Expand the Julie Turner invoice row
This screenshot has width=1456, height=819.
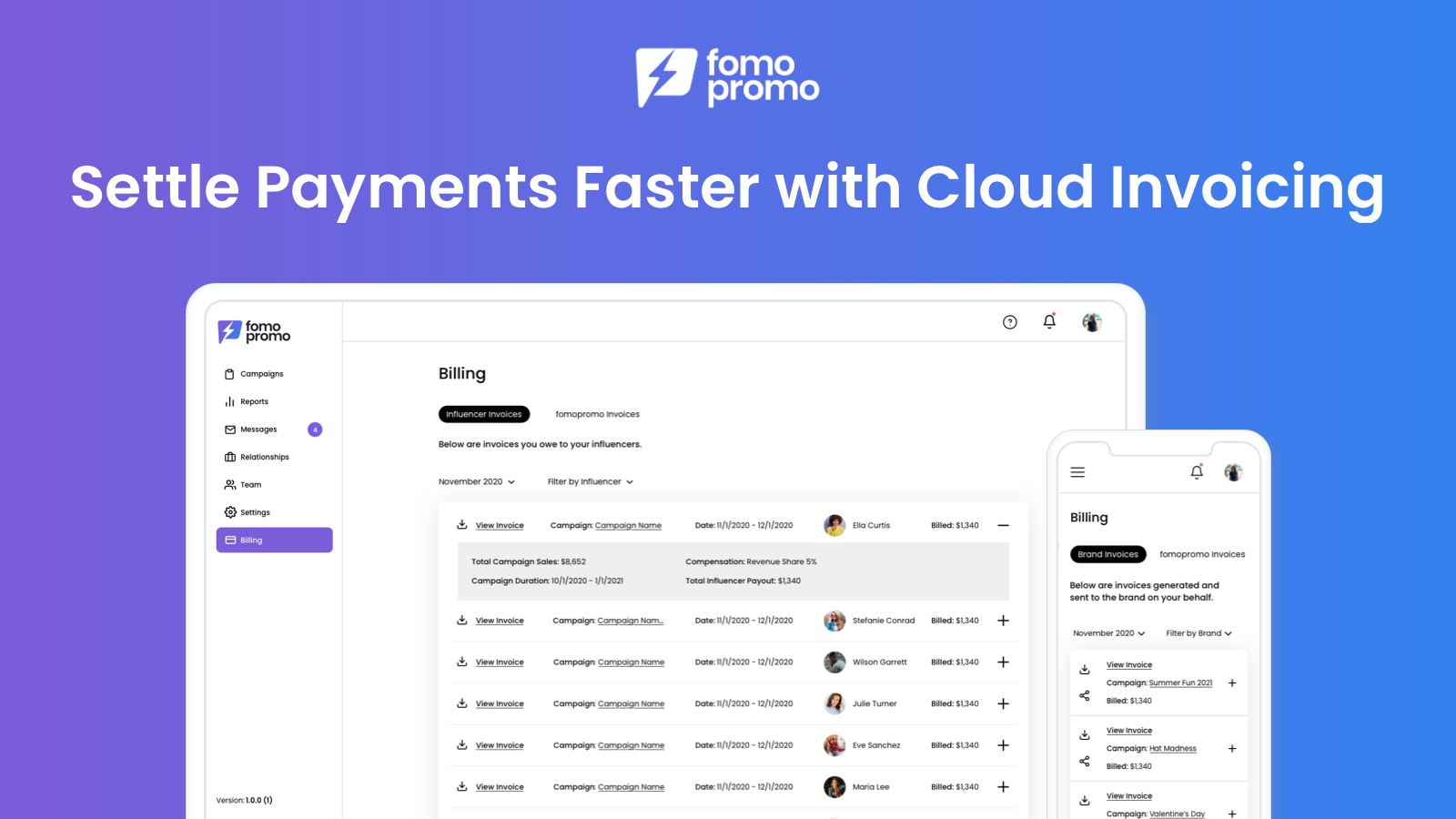(x=1003, y=703)
